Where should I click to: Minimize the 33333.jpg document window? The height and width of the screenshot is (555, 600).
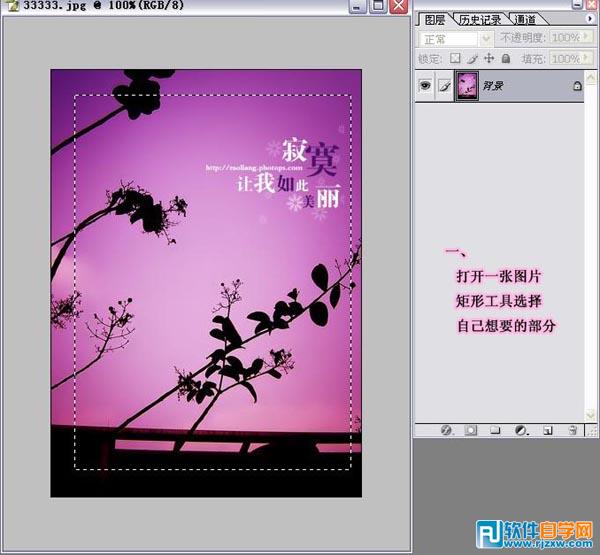tap(357, 6)
